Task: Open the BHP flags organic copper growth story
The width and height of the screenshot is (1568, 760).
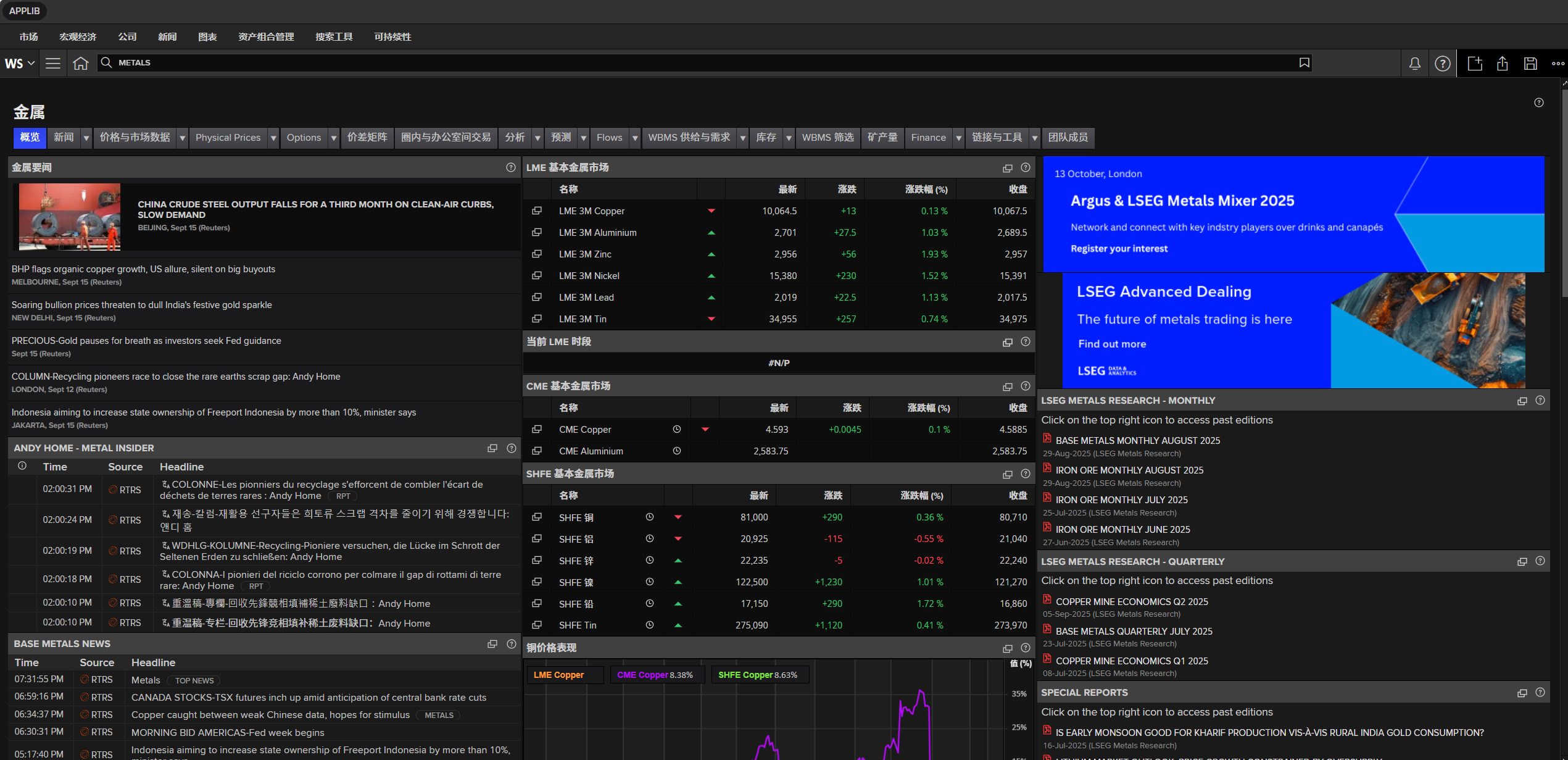Action: [143, 269]
